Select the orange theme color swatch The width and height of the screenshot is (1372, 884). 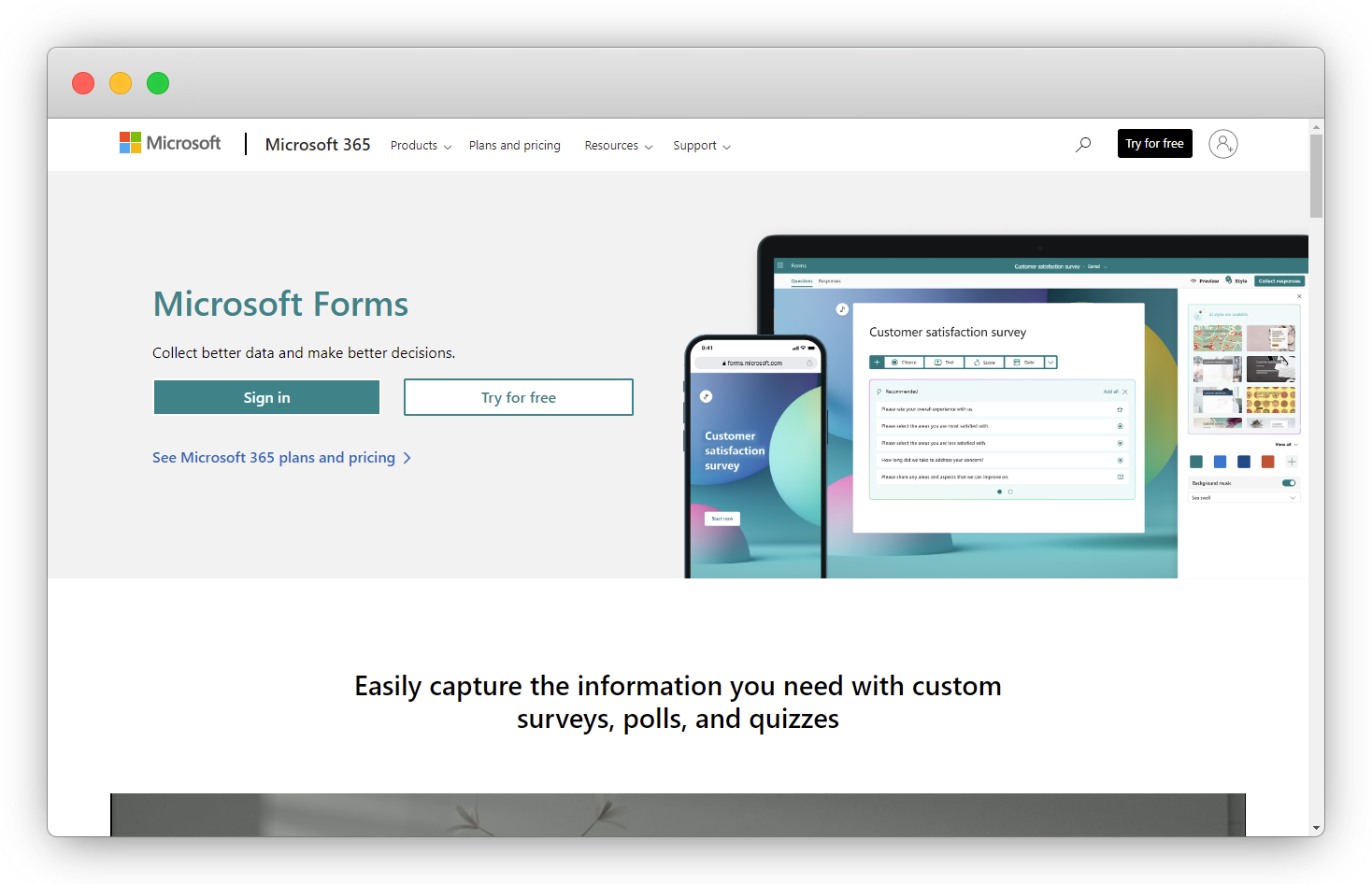pyautogui.click(x=1268, y=462)
